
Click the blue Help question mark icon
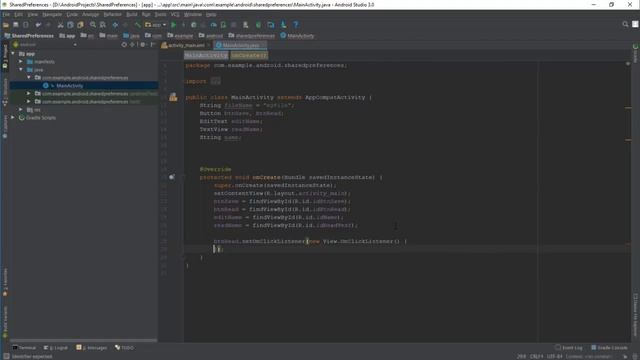coord(296,25)
